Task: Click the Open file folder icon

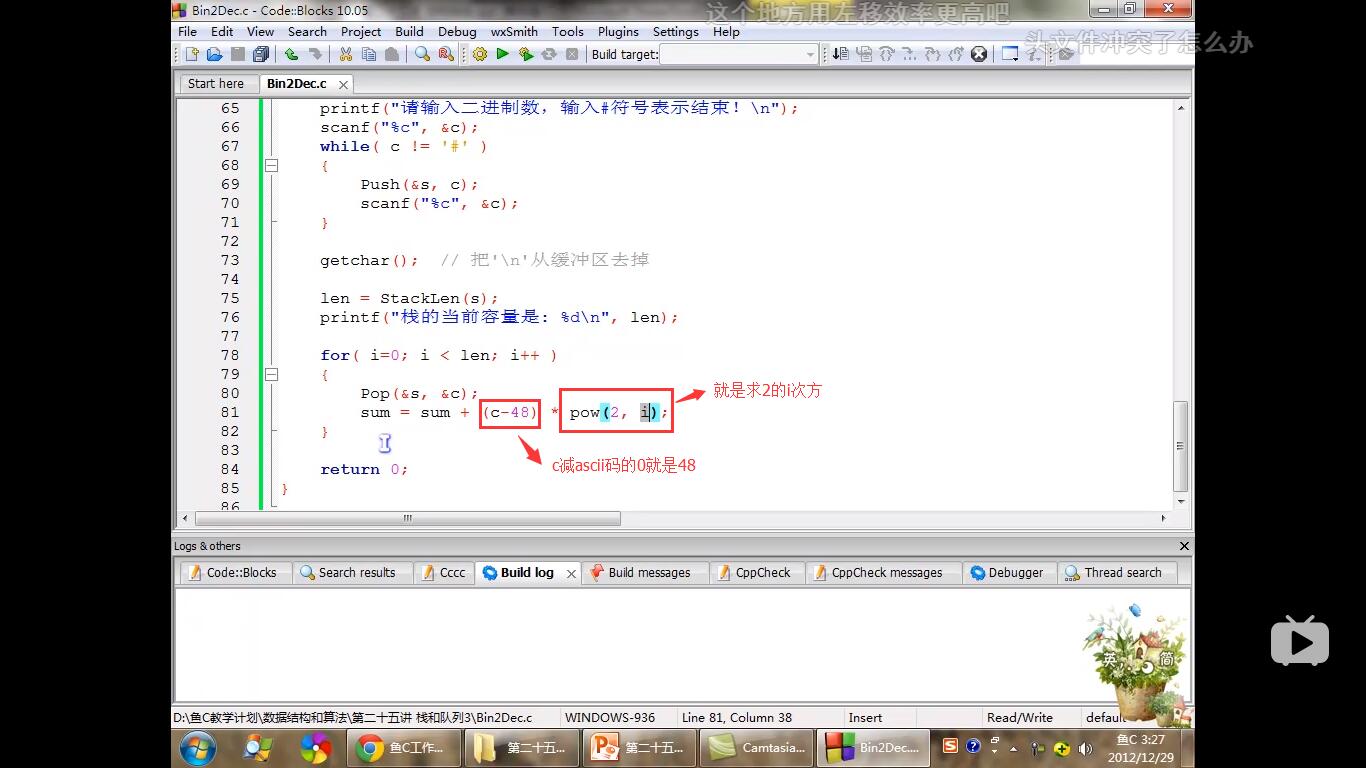Action: click(x=214, y=54)
